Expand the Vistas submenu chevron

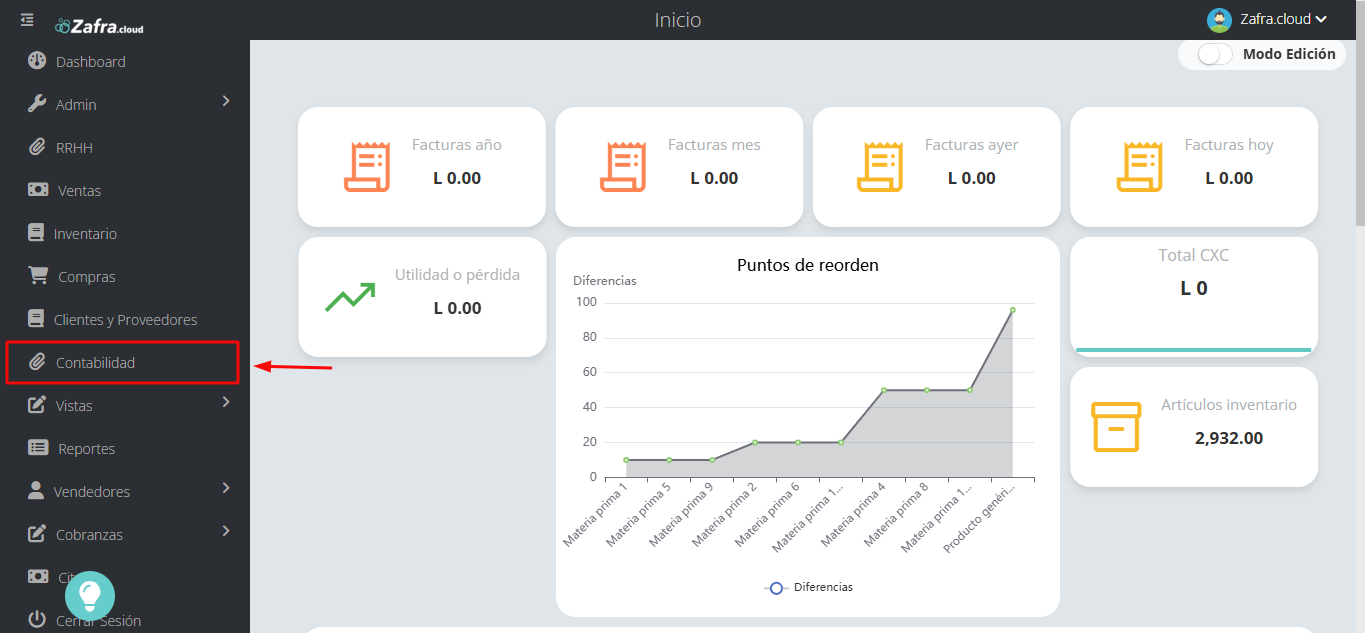click(x=226, y=402)
